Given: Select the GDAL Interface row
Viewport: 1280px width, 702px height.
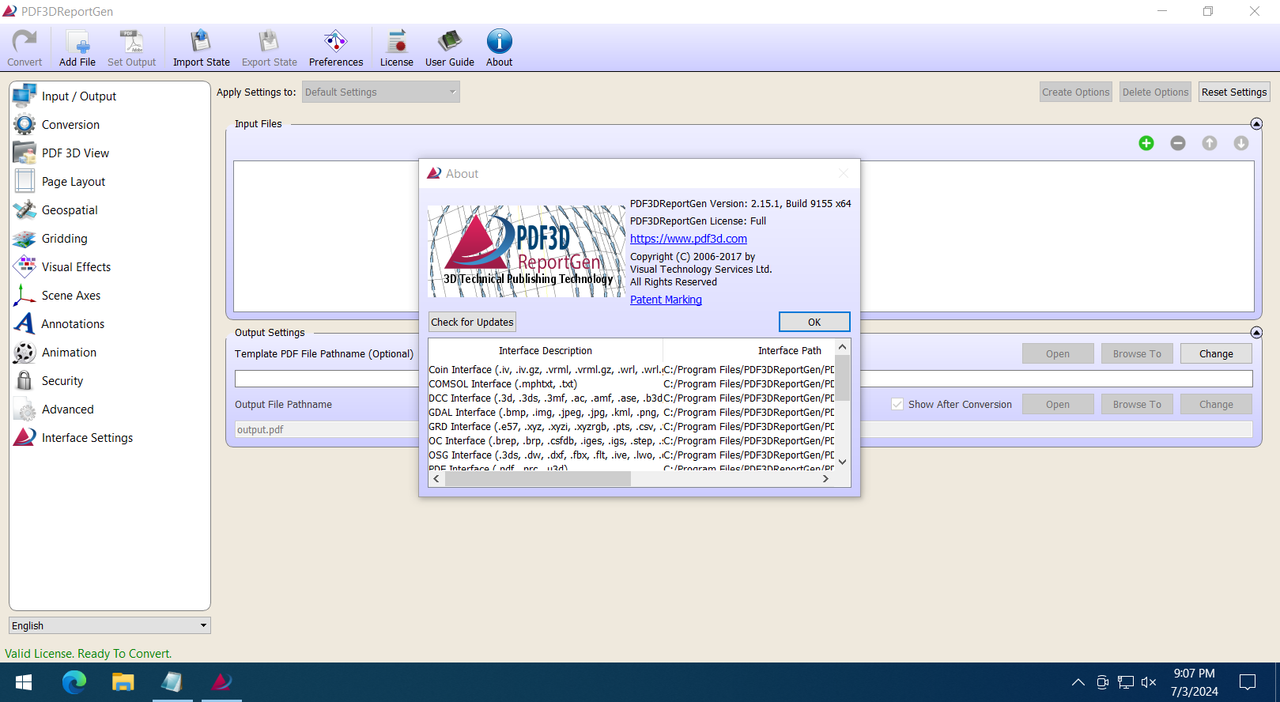Looking at the screenshot, I should click(x=631, y=412).
